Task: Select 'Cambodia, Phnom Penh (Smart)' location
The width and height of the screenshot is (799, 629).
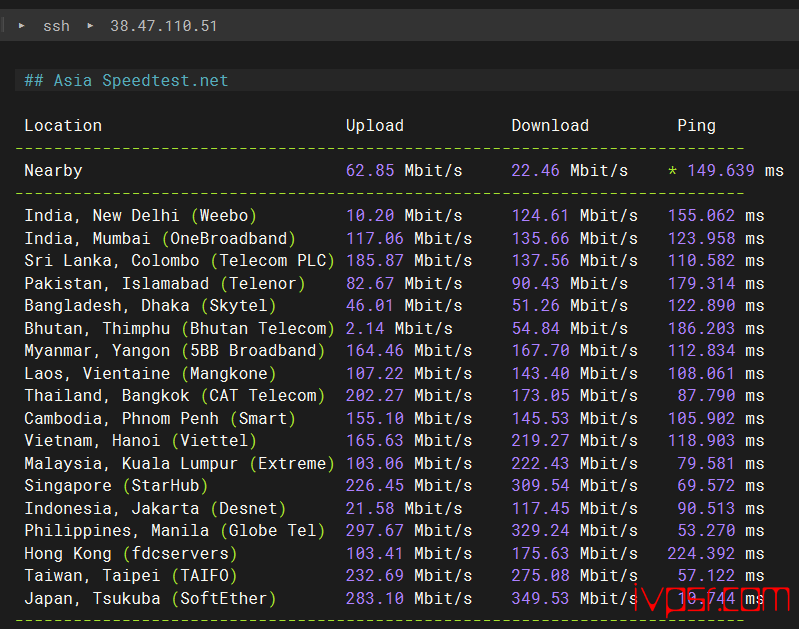Action: (160, 418)
